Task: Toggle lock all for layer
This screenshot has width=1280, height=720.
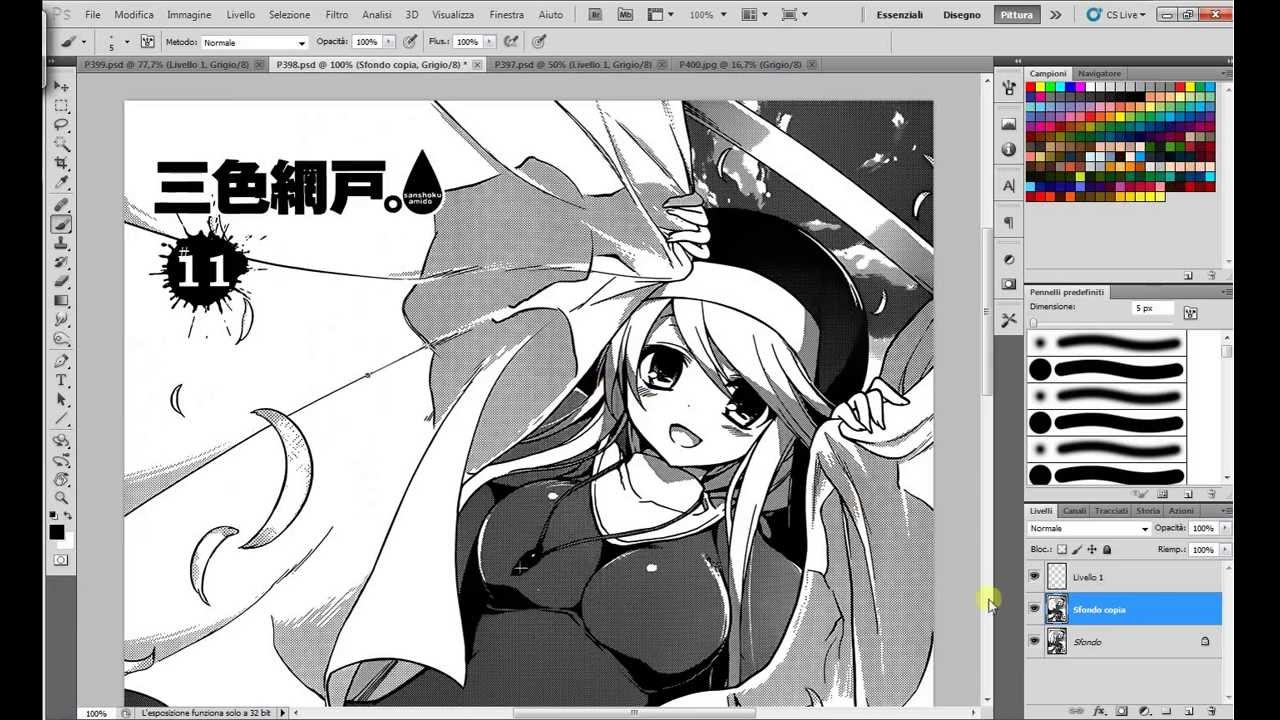Action: click(1107, 549)
